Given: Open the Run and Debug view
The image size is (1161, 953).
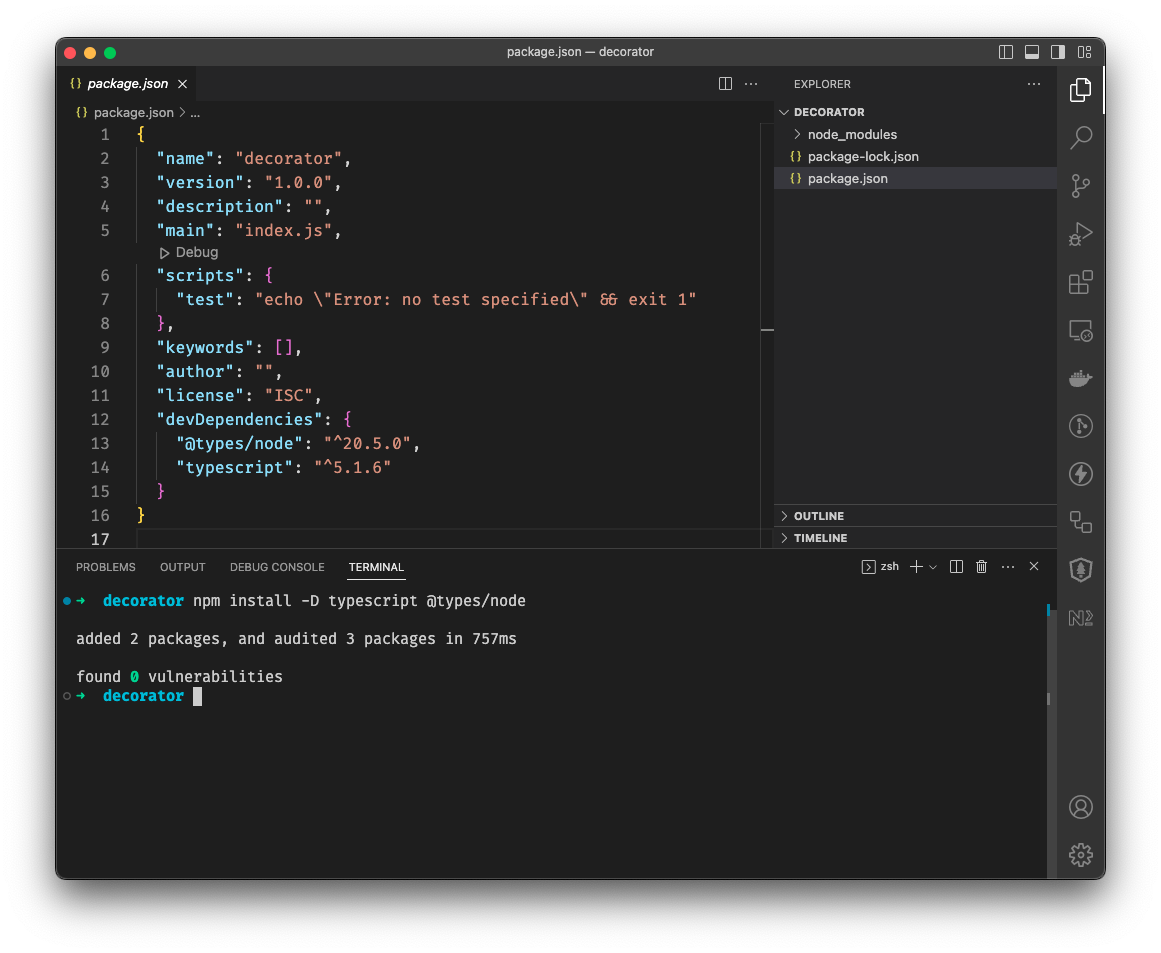Looking at the screenshot, I should [x=1080, y=234].
